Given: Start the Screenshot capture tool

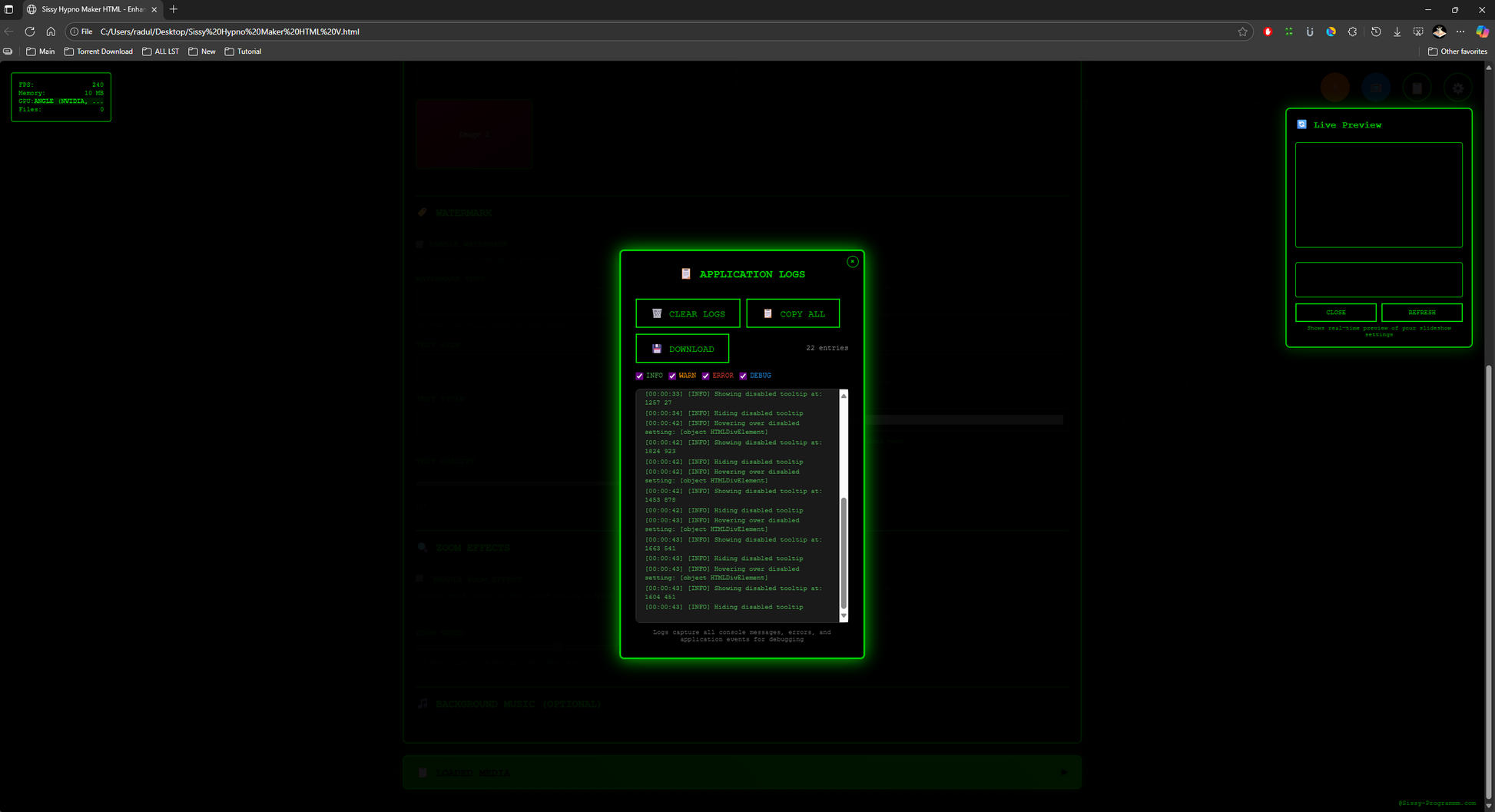Looking at the screenshot, I should pyautogui.click(x=1418, y=31).
